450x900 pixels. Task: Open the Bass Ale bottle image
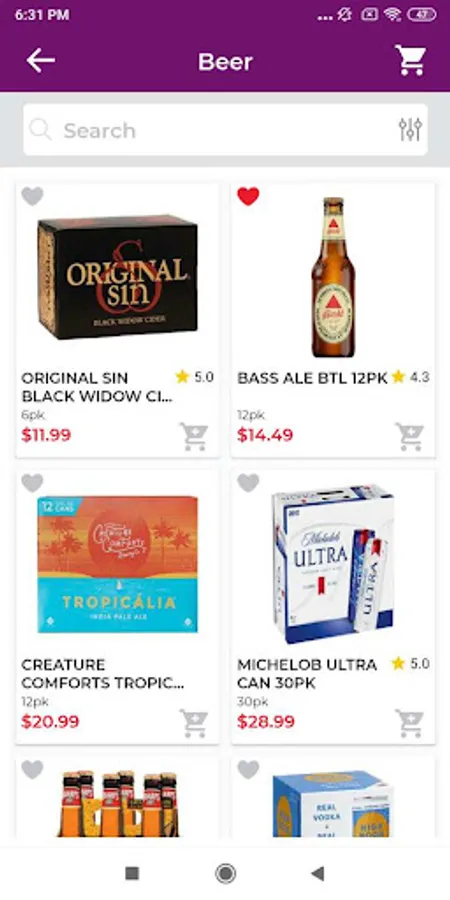tap(333, 277)
